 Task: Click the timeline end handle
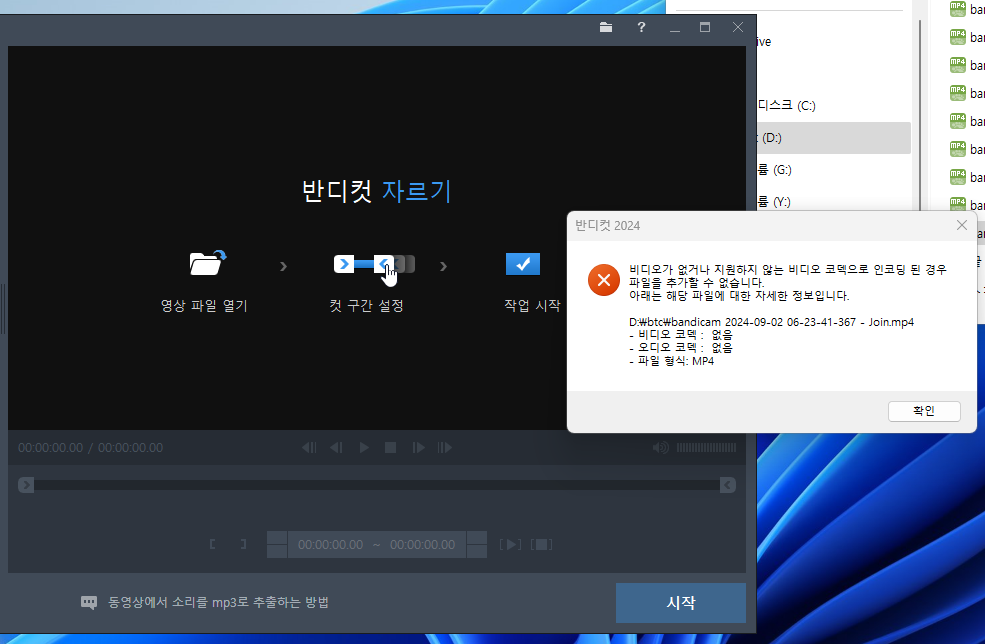(x=727, y=485)
